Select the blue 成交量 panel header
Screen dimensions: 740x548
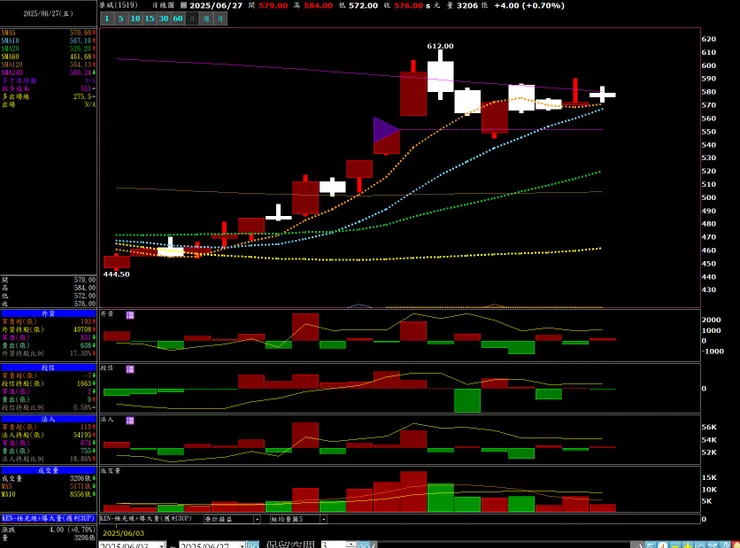[x=48, y=470]
